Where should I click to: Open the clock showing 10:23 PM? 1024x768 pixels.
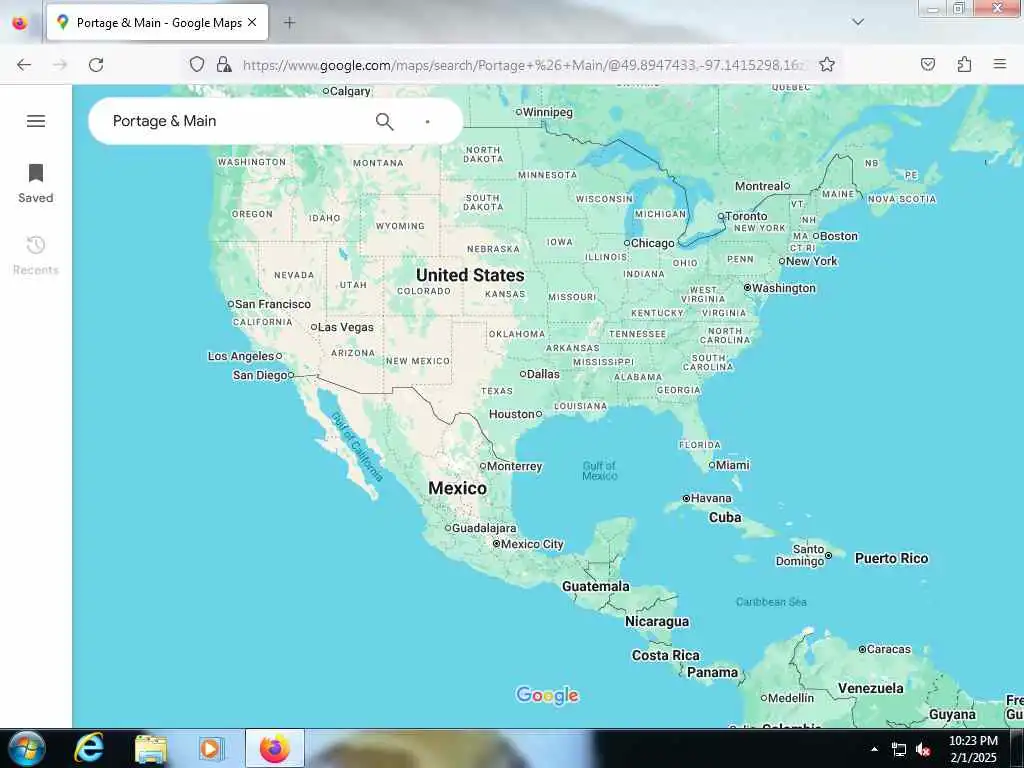click(x=973, y=749)
